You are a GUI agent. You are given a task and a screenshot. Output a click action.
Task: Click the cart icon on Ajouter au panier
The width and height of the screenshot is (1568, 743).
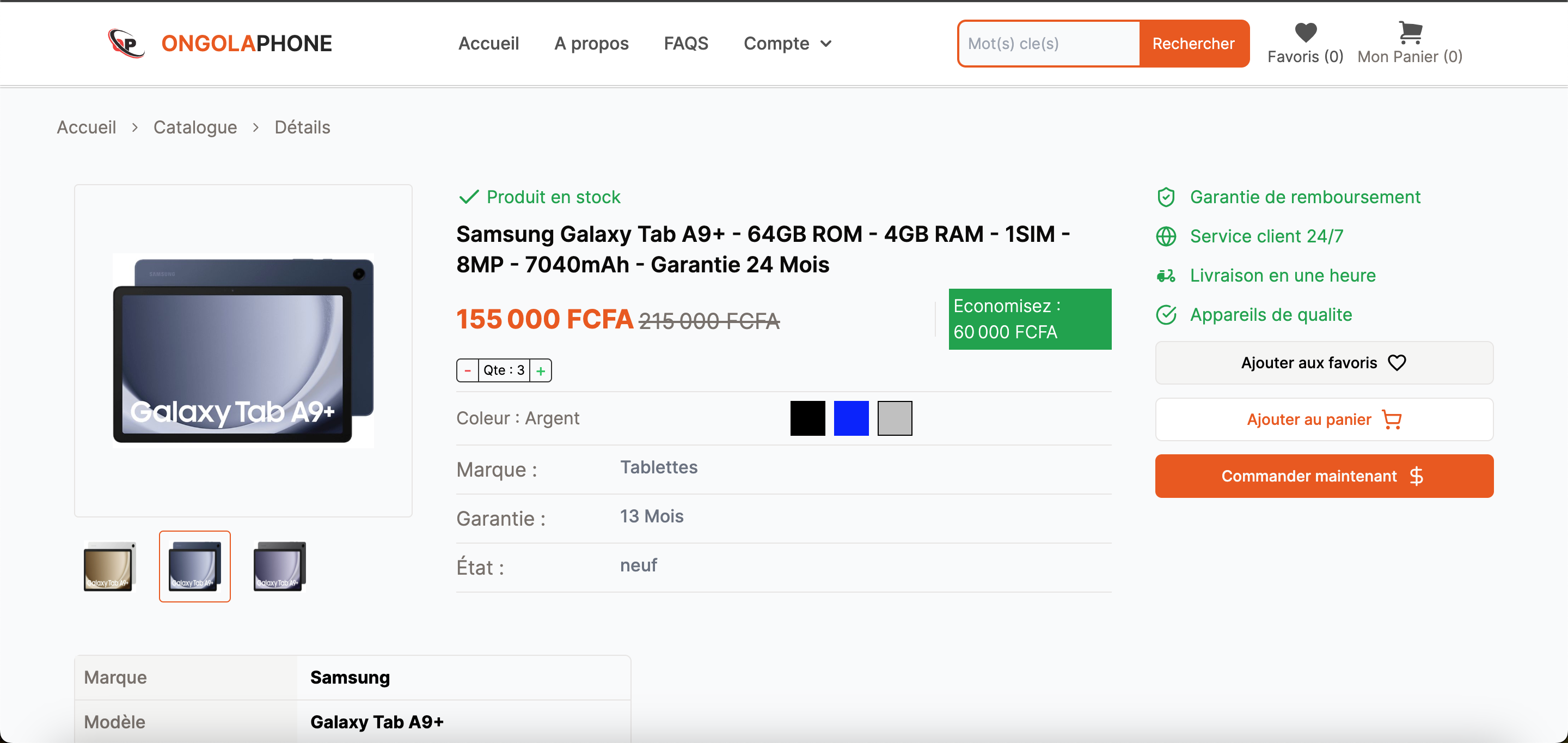1392,419
